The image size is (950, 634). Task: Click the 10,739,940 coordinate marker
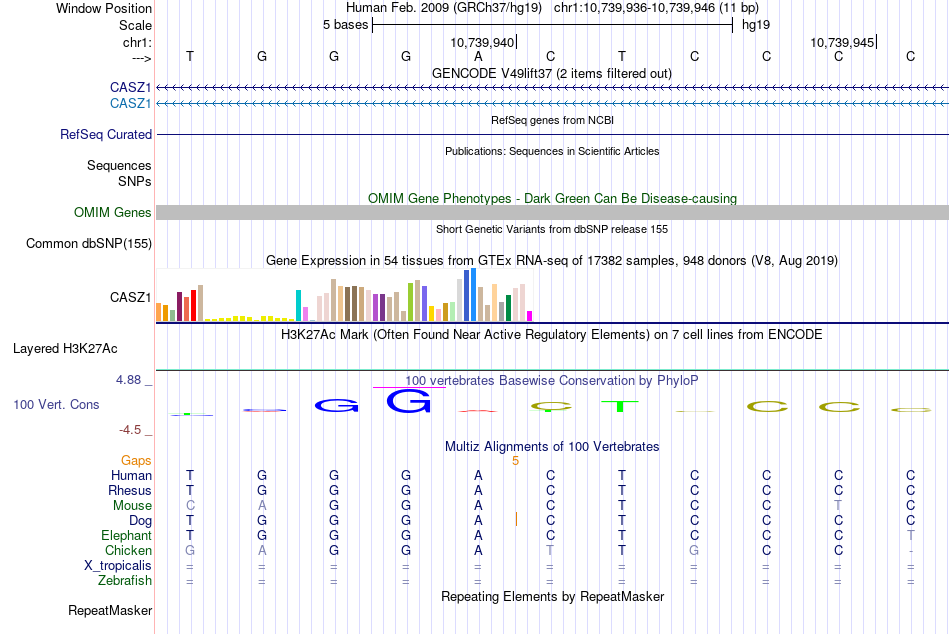(x=482, y=42)
